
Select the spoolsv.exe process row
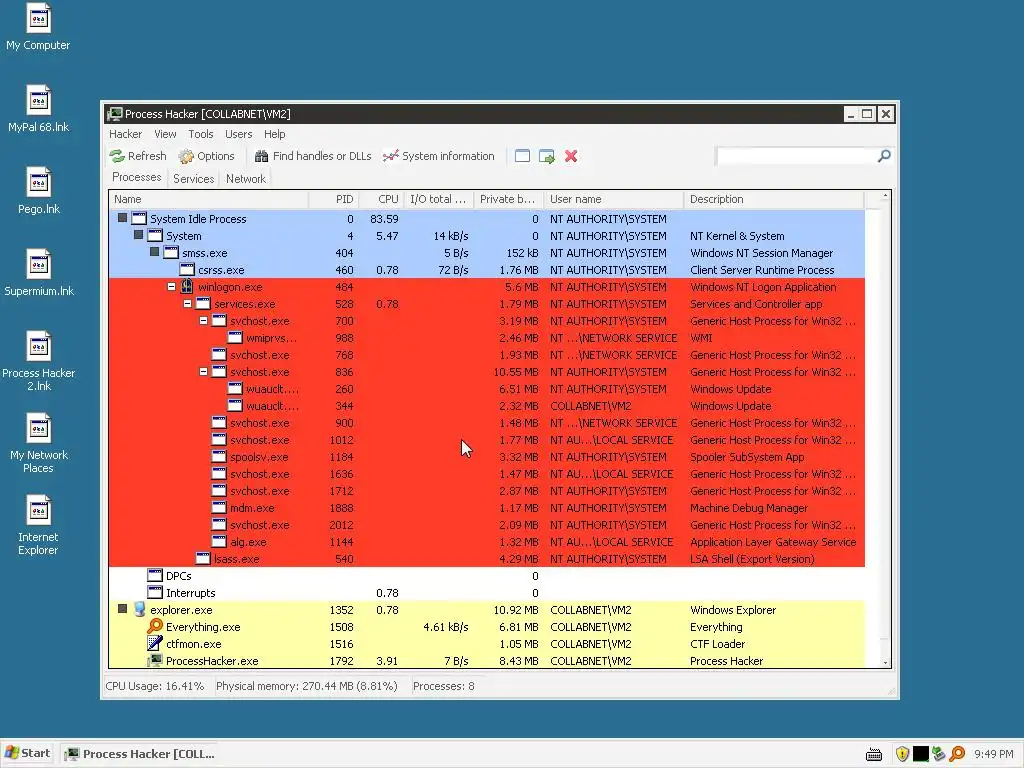(487, 456)
